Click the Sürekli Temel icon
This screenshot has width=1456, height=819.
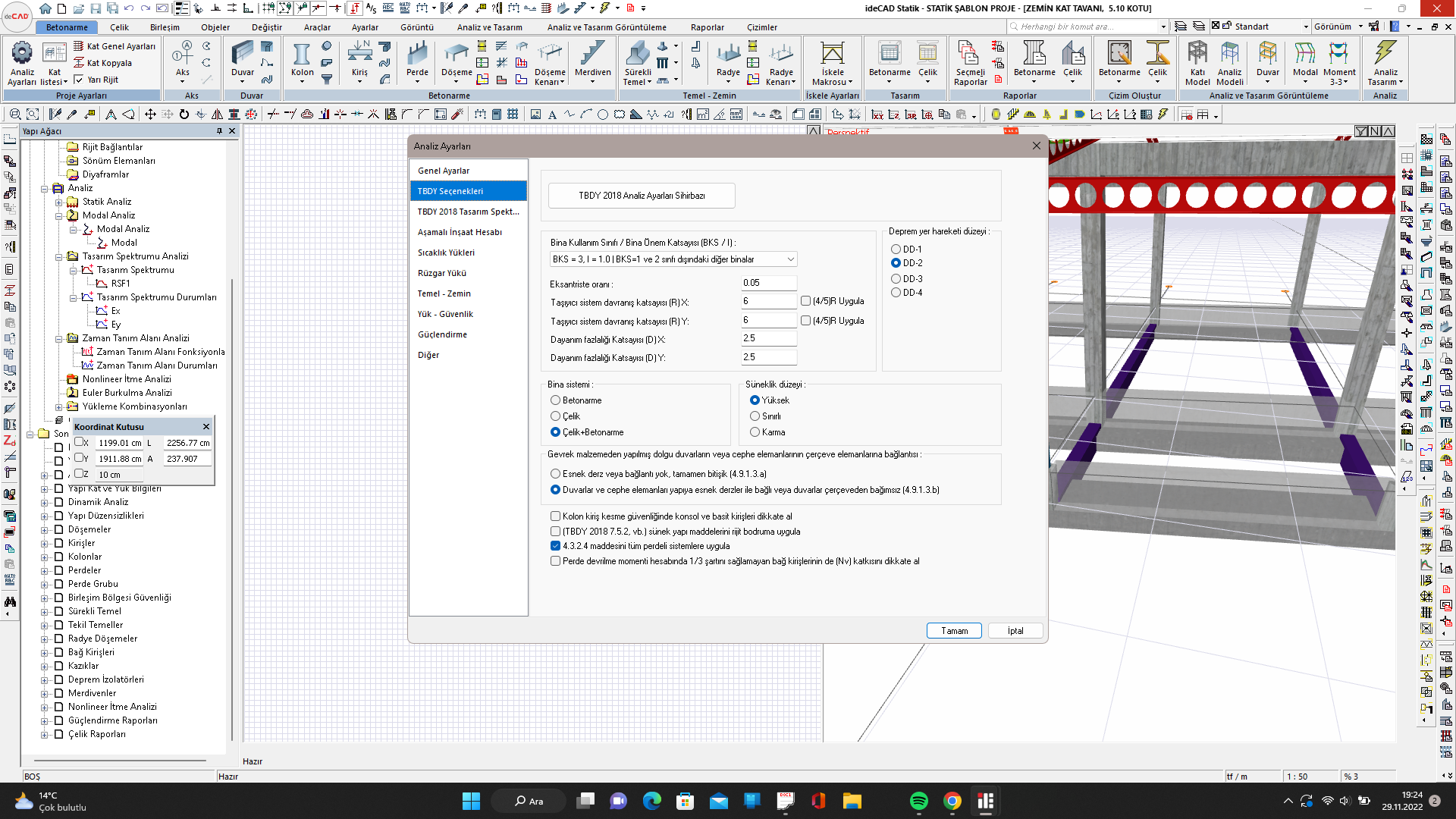[638, 62]
